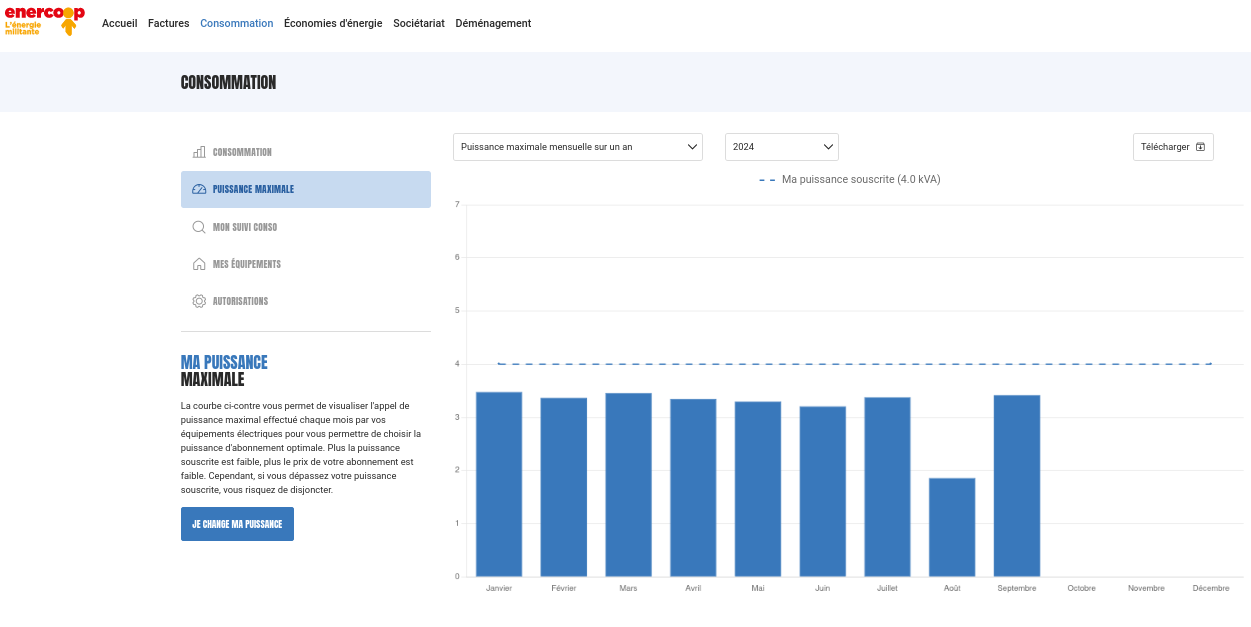Click the Septembre bar in the chart

tap(1017, 486)
